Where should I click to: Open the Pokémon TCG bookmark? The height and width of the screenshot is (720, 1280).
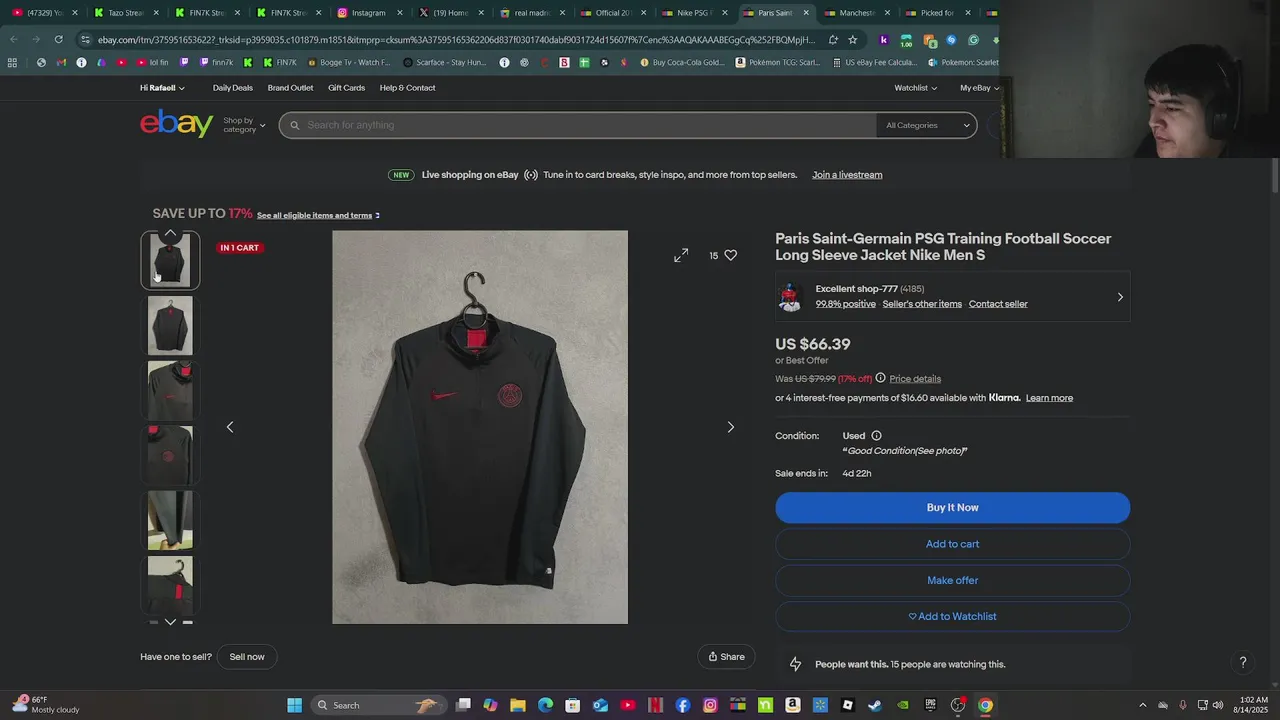tap(777, 62)
